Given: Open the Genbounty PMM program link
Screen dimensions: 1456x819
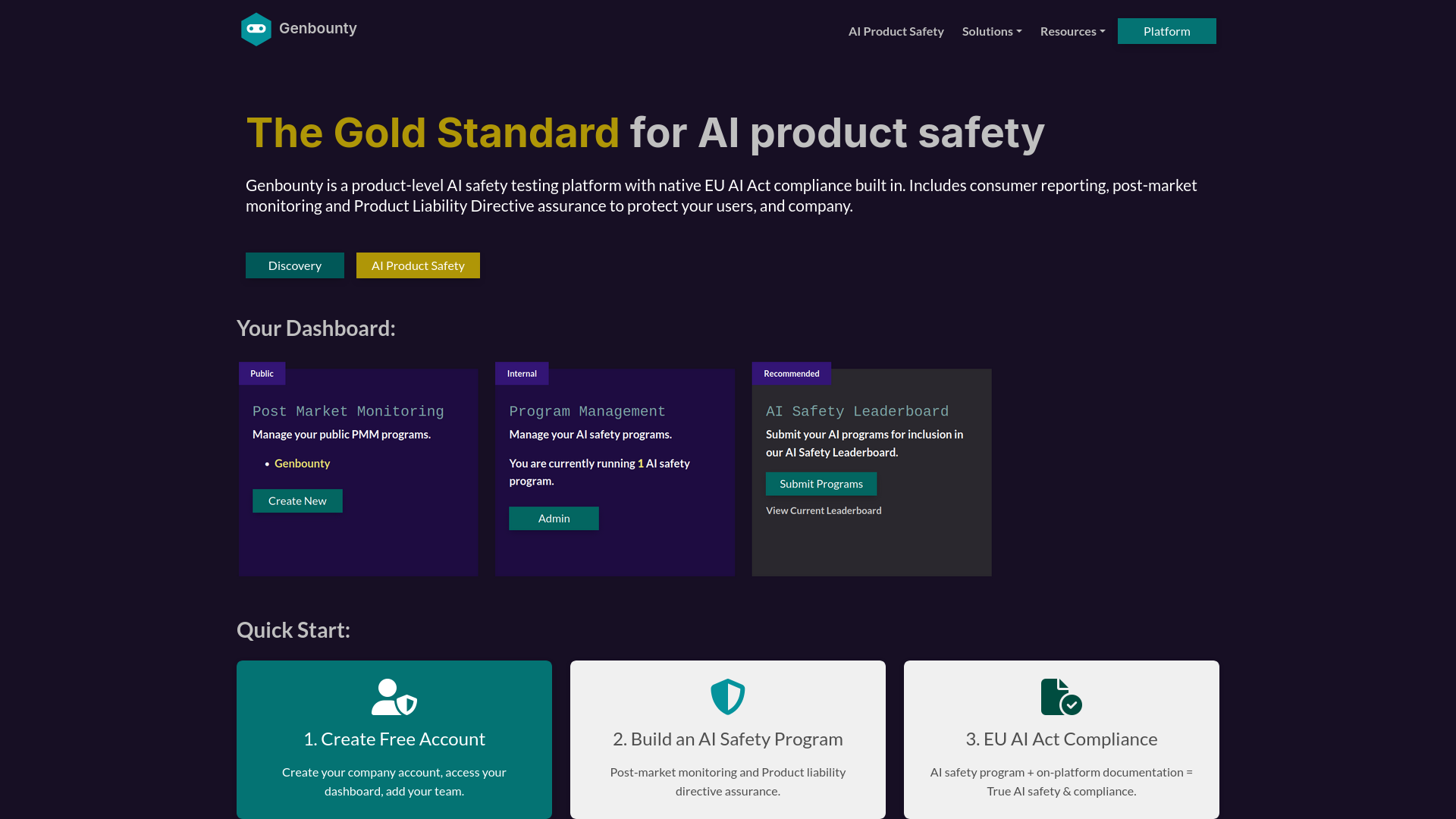Looking at the screenshot, I should (x=302, y=463).
